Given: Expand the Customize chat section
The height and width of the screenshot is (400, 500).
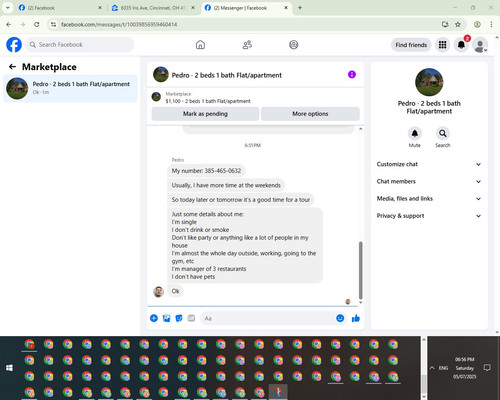Looking at the screenshot, I should tap(429, 164).
